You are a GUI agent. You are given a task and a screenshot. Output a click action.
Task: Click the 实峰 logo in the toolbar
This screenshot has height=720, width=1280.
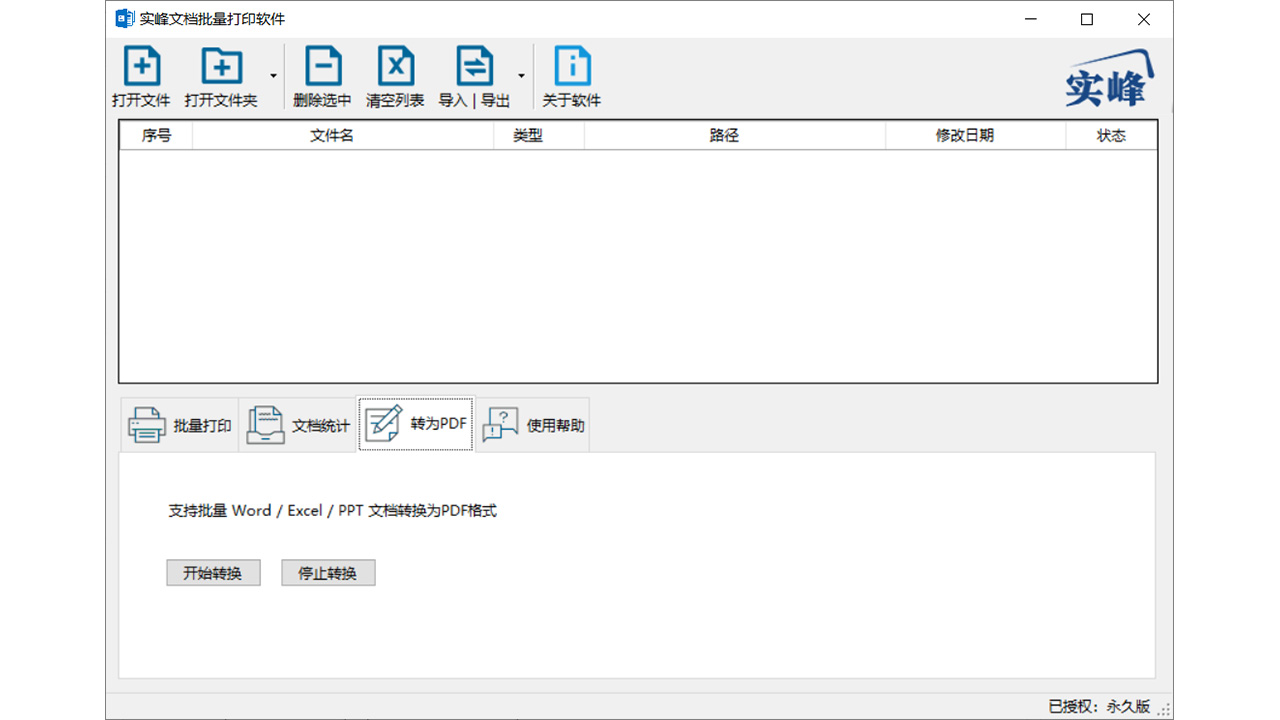click(1108, 77)
